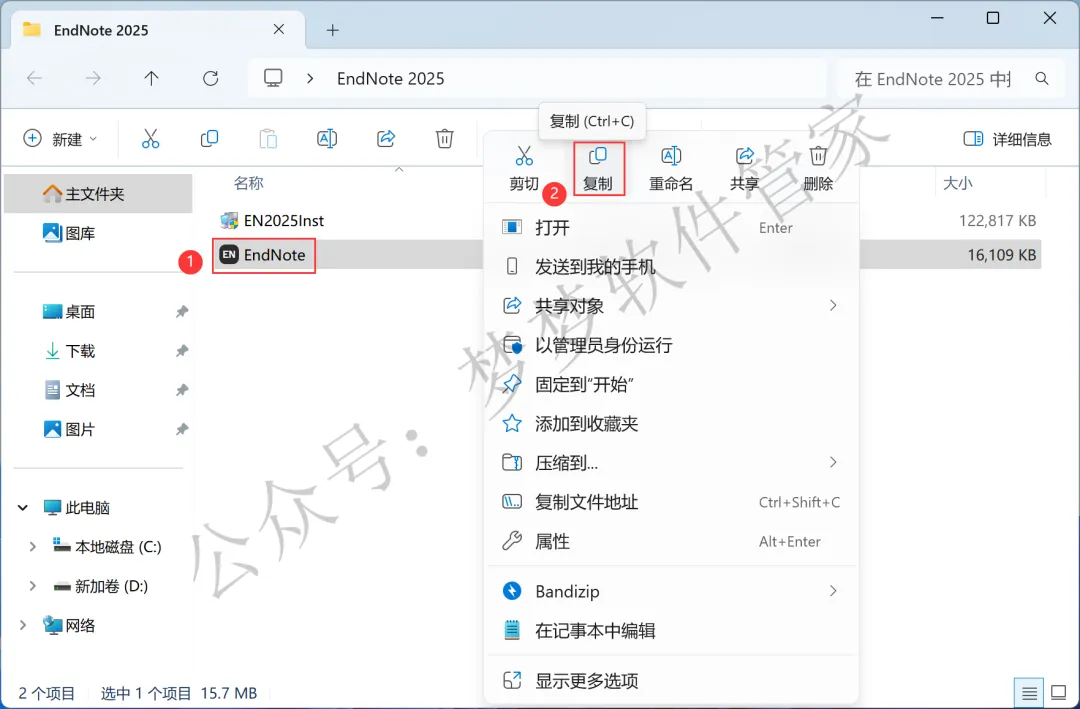Choose 复制文件地址
1080x709 pixels.
point(672,502)
